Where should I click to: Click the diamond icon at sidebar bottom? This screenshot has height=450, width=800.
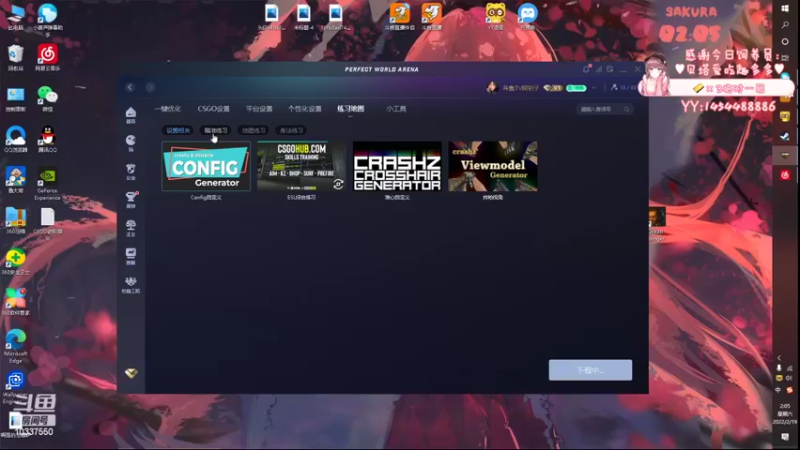pyautogui.click(x=131, y=373)
